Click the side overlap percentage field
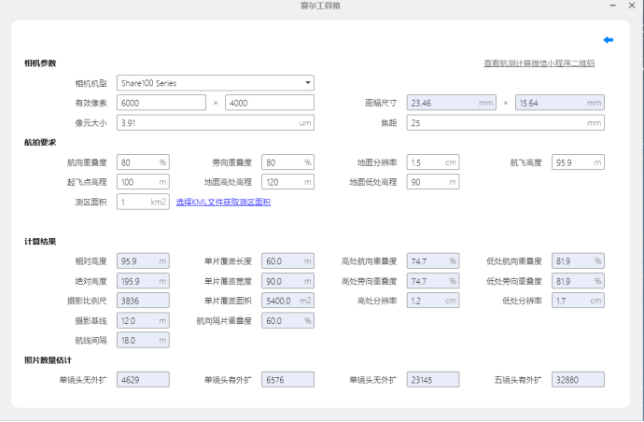This screenshot has width=644, height=422. pos(280,162)
